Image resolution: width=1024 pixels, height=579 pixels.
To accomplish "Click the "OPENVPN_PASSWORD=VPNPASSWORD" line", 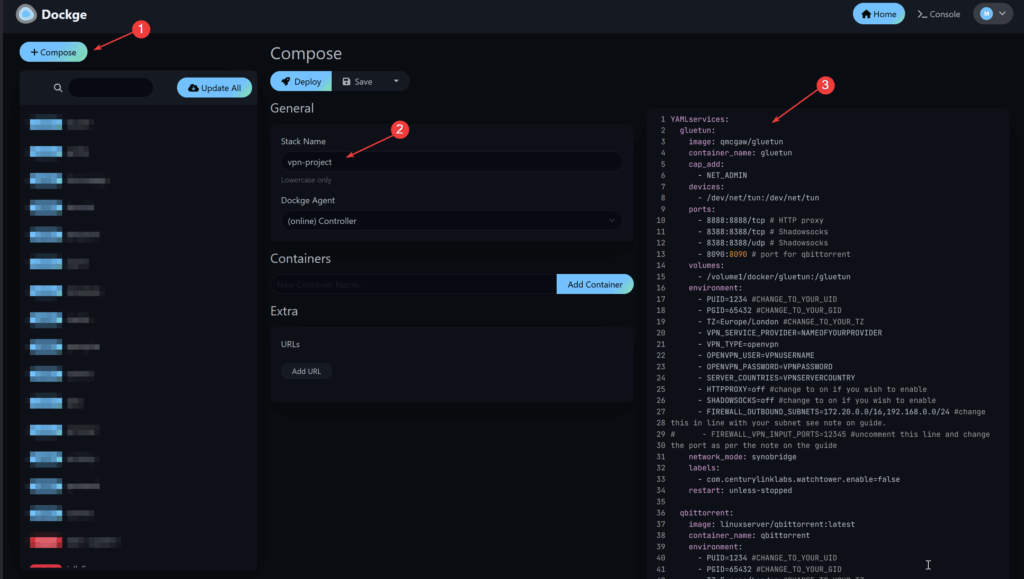I will point(765,367).
